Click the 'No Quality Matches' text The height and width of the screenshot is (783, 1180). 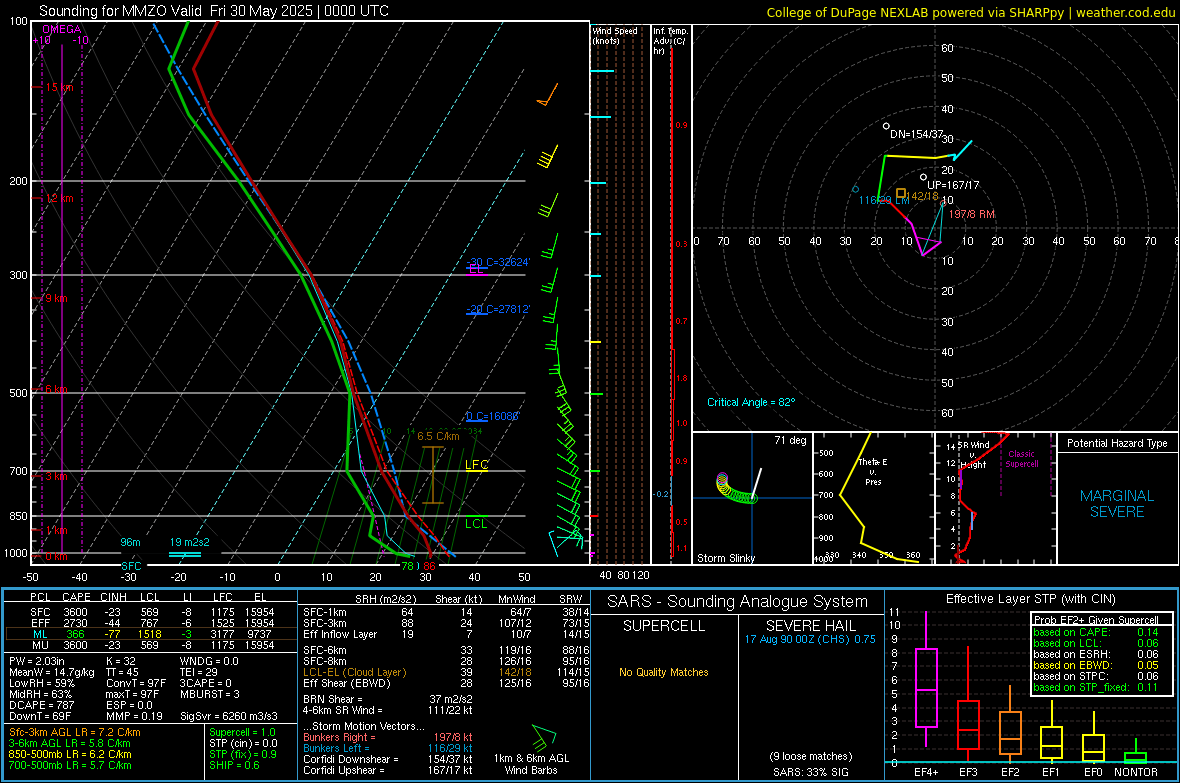[664, 672]
